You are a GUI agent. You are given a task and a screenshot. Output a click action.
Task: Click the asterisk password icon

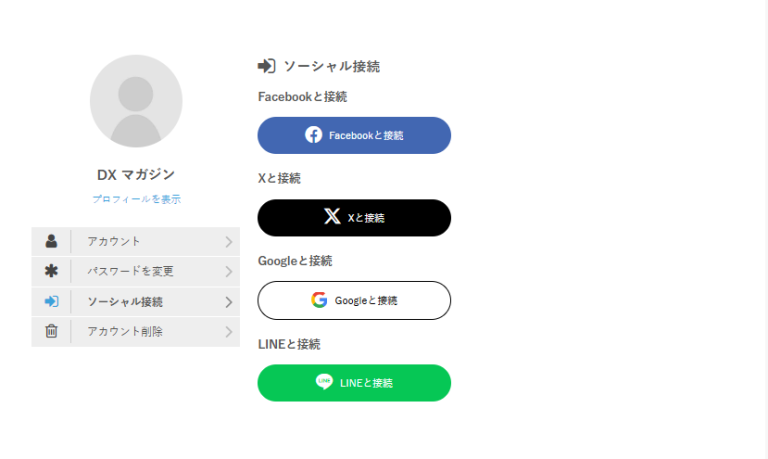pos(51,271)
